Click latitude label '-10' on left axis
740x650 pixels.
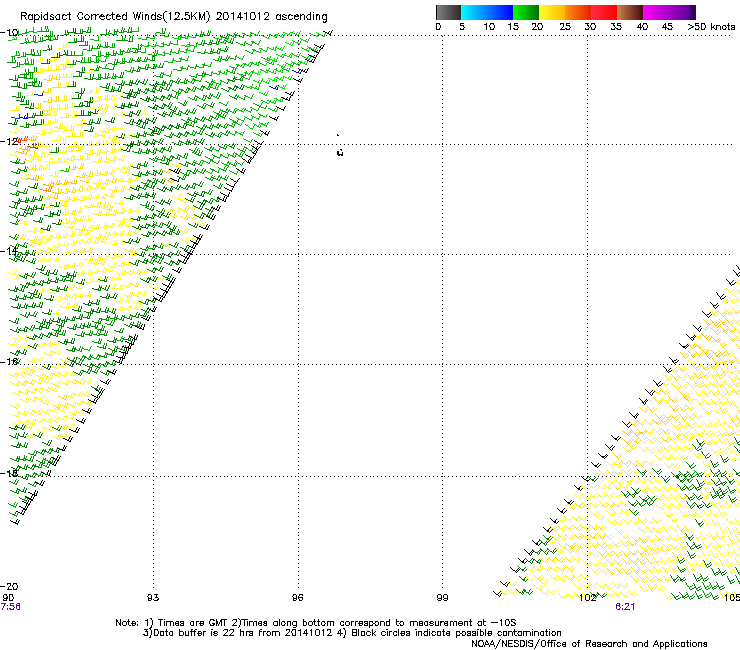pos(9,33)
